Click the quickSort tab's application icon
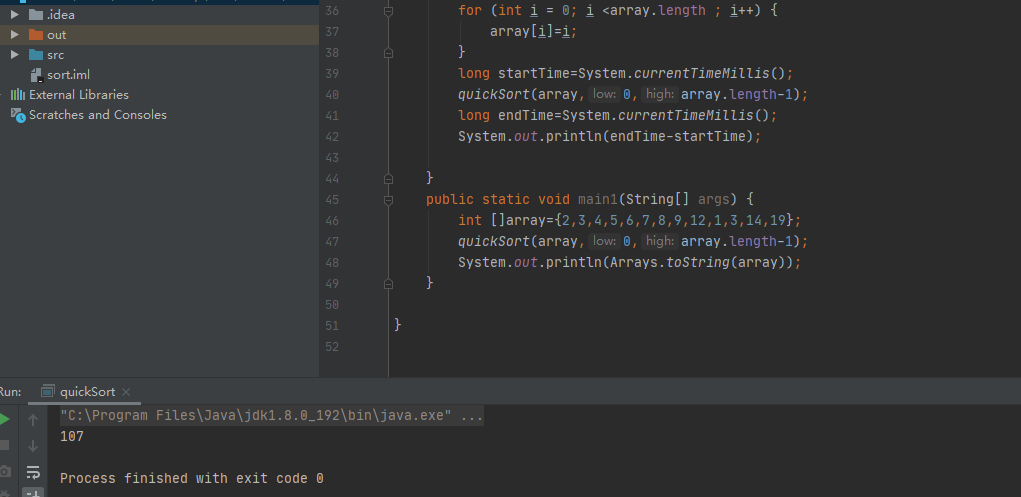Image resolution: width=1021 pixels, height=497 pixels. 48,391
